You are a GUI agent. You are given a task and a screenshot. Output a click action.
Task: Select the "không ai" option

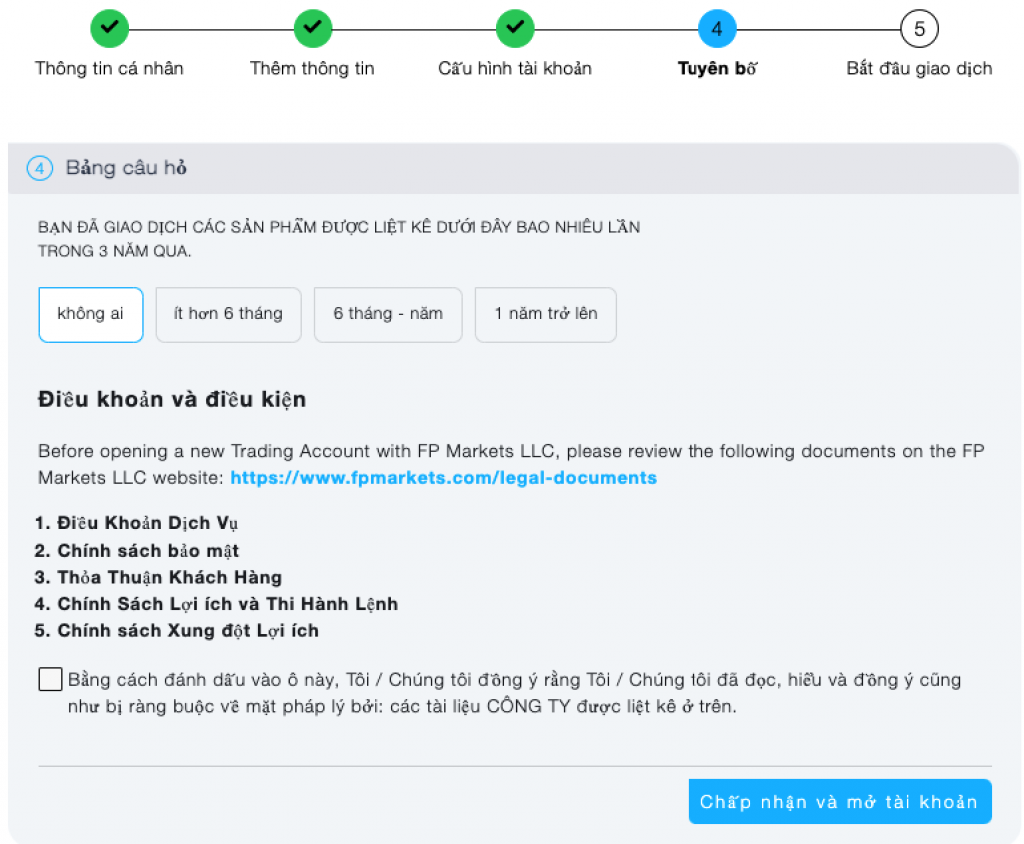(91, 314)
